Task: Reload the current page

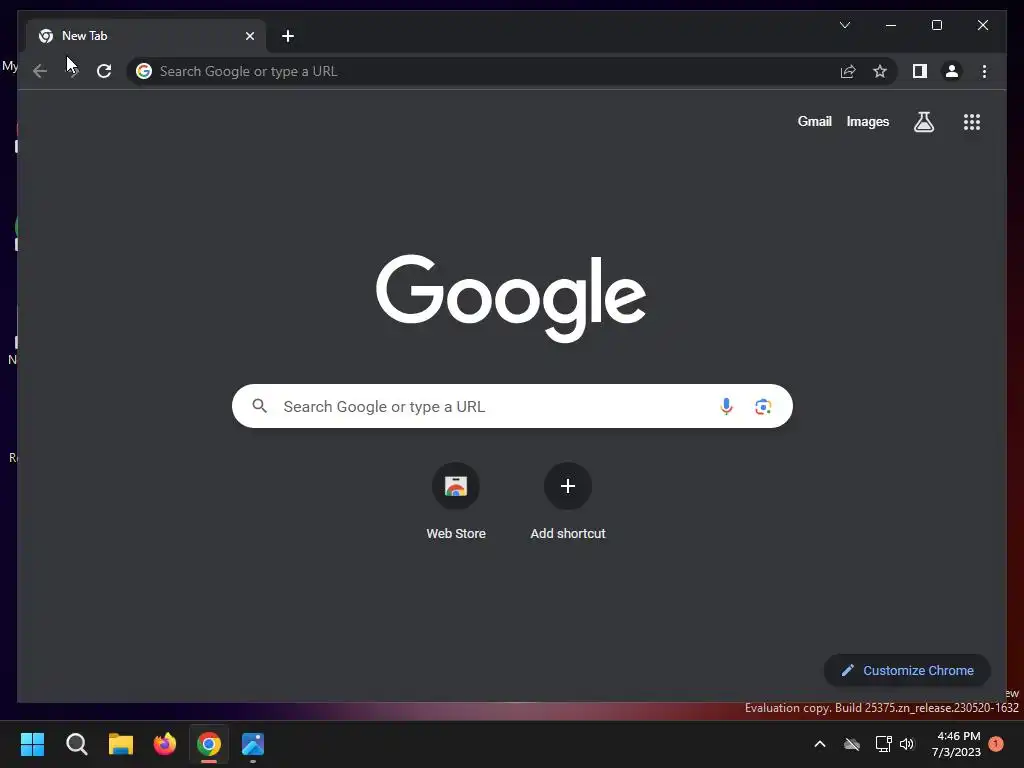Action: [x=104, y=71]
